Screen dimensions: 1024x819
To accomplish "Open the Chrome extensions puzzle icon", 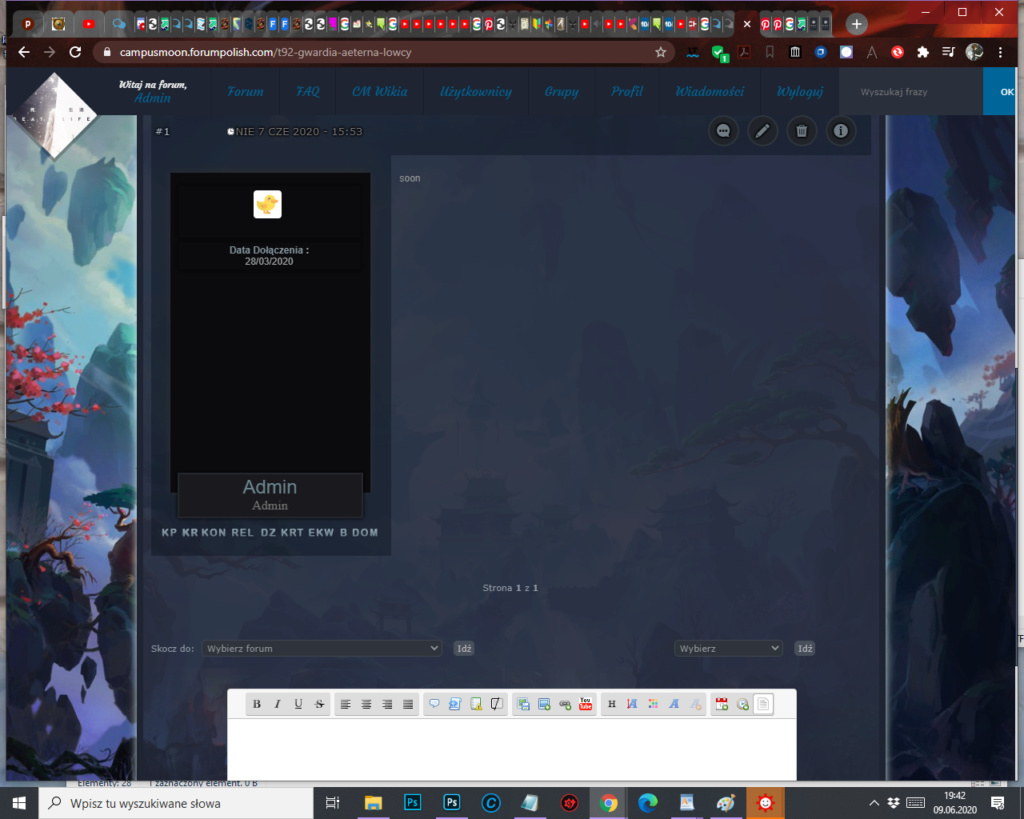I will click(x=923, y=52).
